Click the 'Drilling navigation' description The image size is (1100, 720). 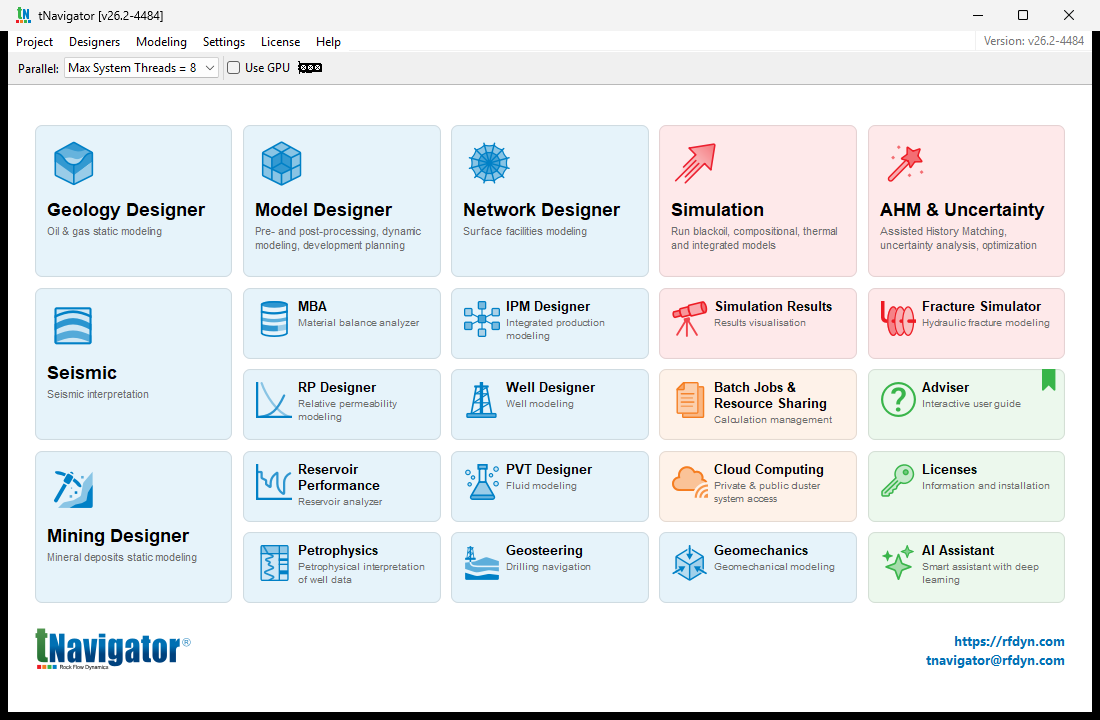pos(548,566)
